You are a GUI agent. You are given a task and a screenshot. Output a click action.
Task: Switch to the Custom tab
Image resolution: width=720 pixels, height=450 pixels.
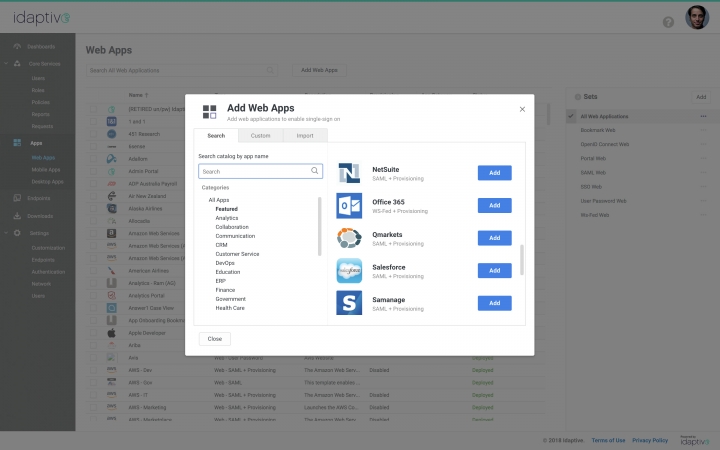pos(260,135)
